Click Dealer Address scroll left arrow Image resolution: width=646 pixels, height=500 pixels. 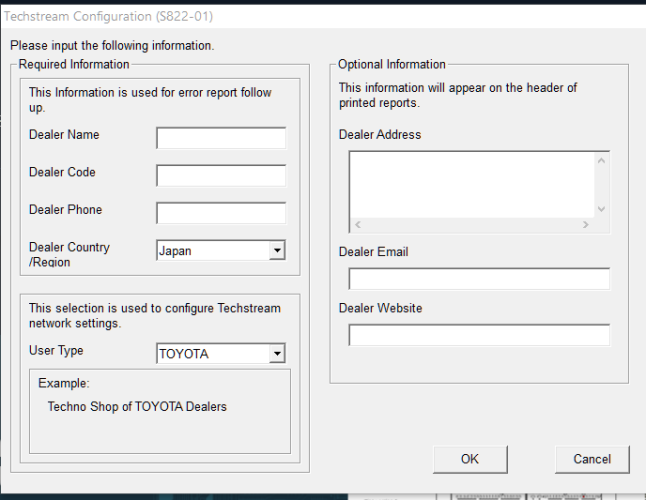[358, 225]
